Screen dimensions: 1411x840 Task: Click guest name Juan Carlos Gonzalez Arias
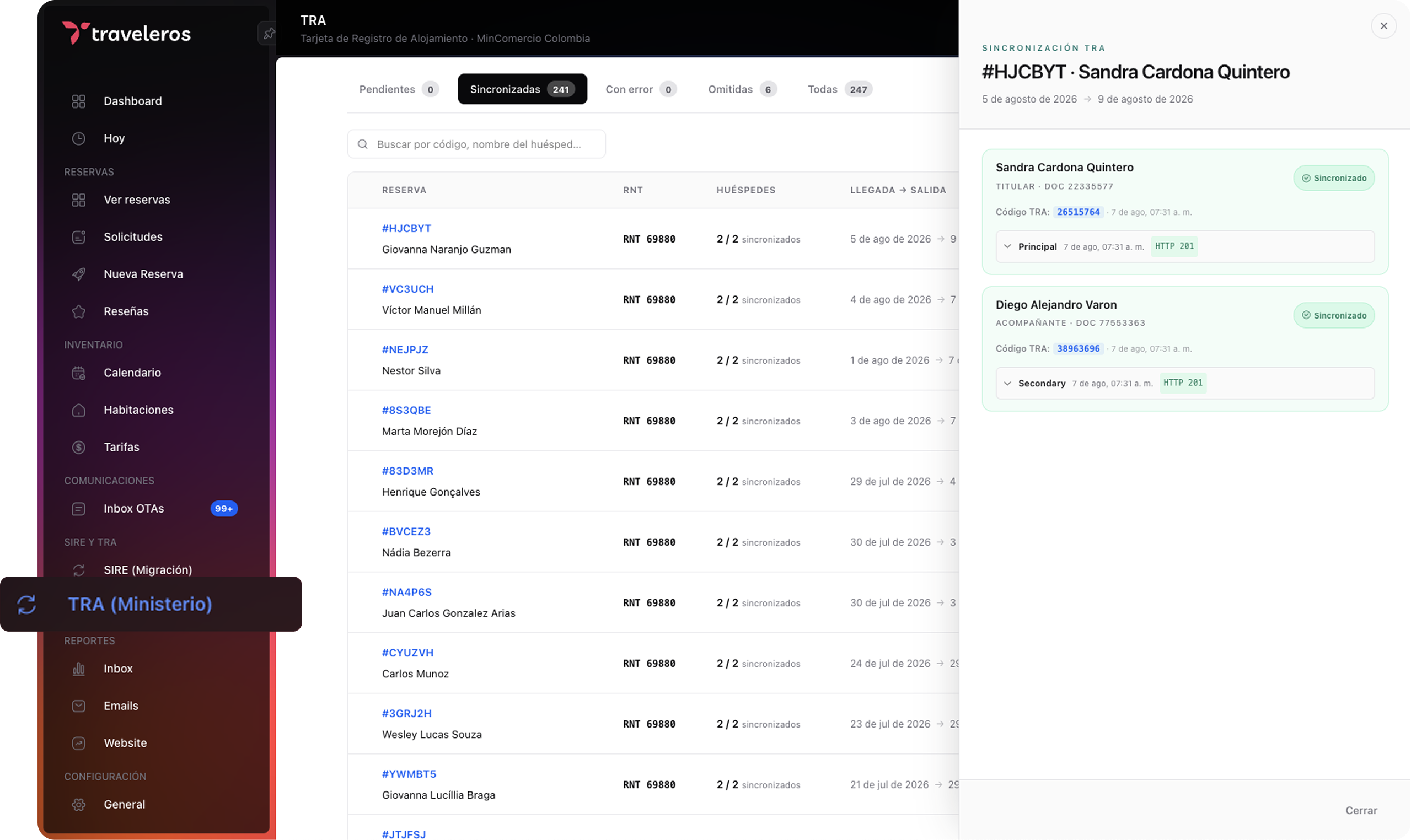click(x=448, y=613)
